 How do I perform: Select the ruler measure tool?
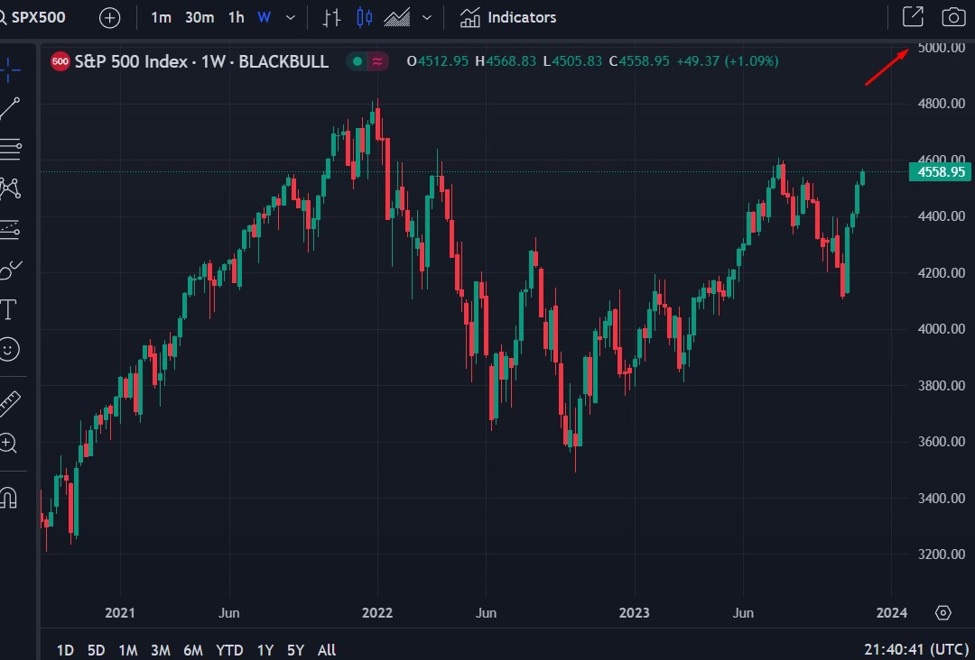pyautogui.click(x=9, y=403)
